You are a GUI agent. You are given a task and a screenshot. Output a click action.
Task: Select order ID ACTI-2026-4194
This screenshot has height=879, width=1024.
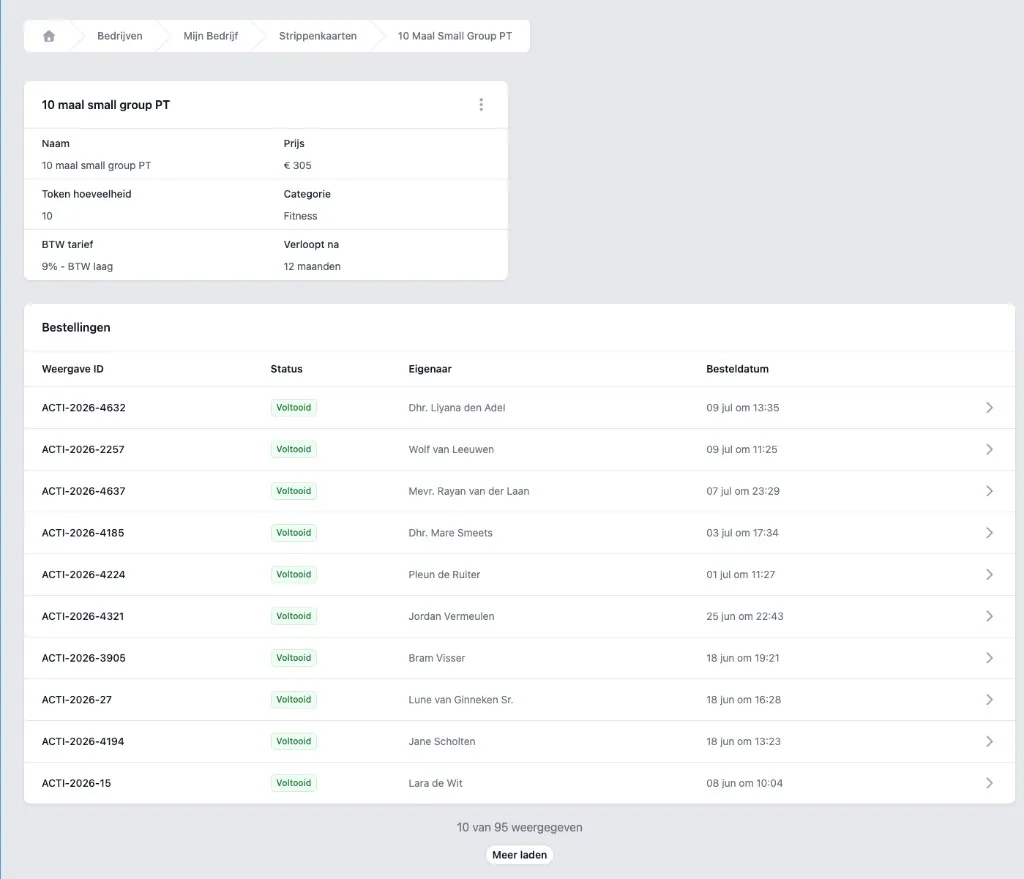(83, 741)
